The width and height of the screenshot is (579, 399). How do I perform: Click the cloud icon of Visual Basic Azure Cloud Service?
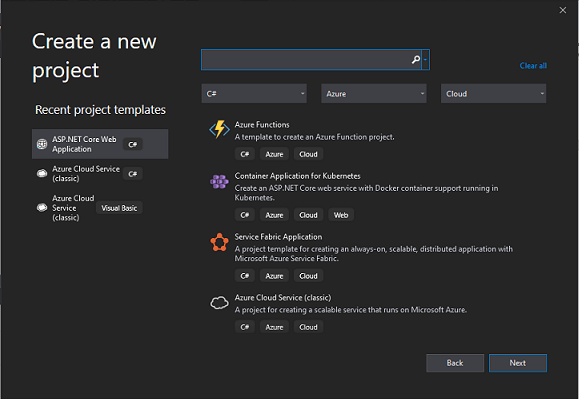point(42,207)
